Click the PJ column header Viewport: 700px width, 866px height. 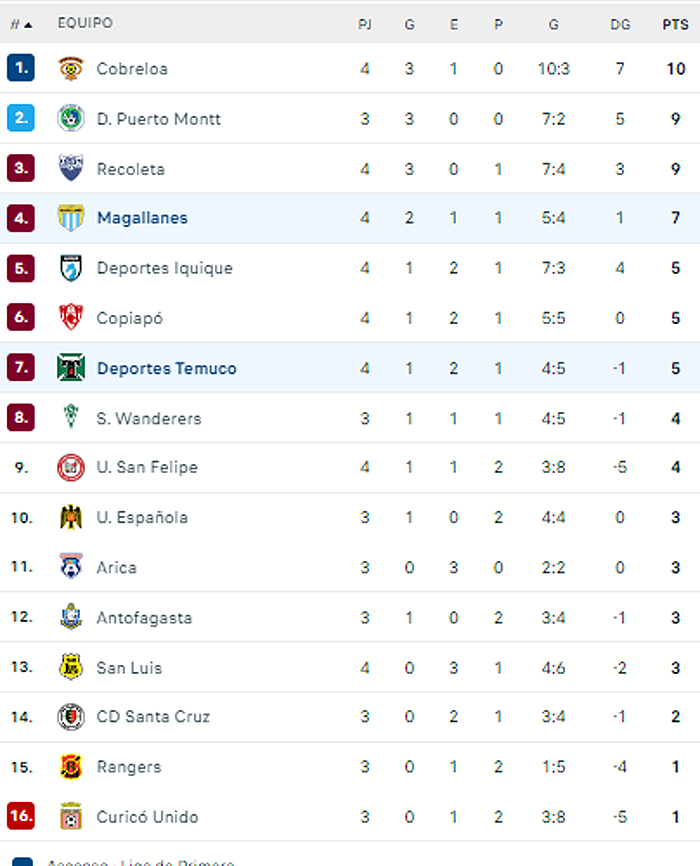[365, 24]
